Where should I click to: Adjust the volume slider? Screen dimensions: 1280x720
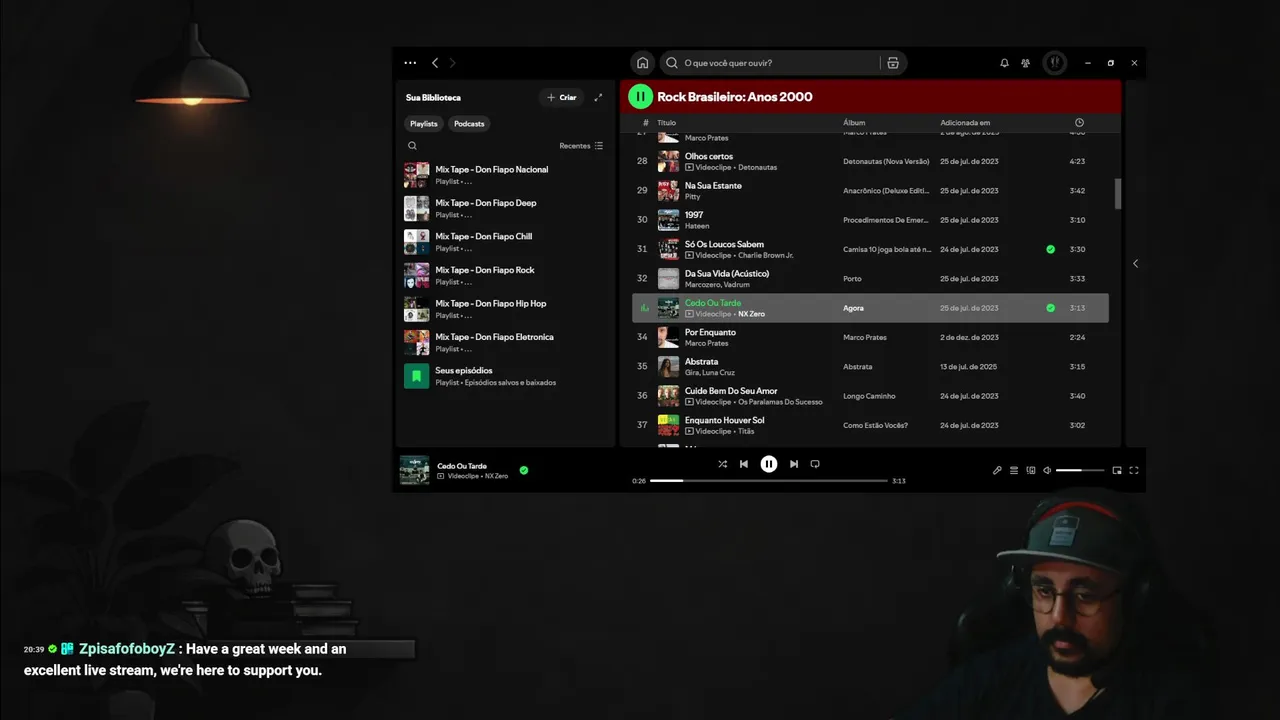1080,470
